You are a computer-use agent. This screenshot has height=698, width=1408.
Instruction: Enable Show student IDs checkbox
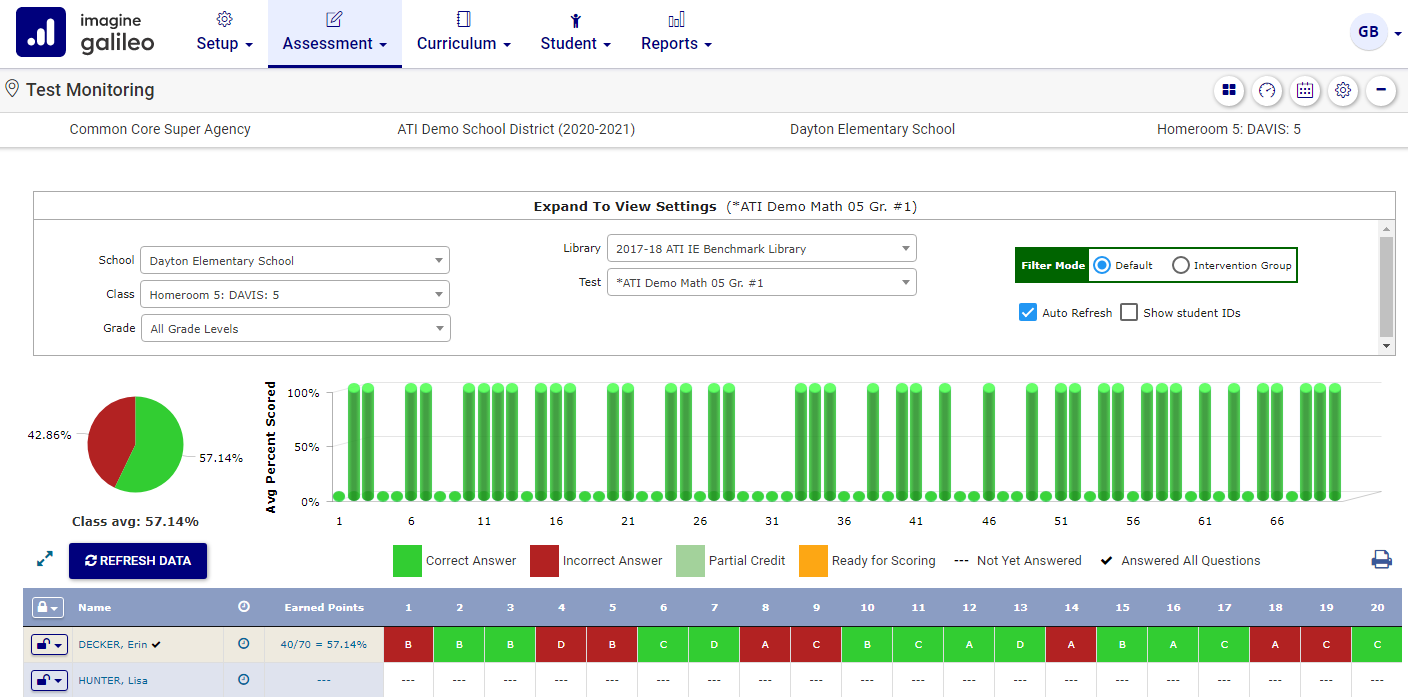(1129, 312)
